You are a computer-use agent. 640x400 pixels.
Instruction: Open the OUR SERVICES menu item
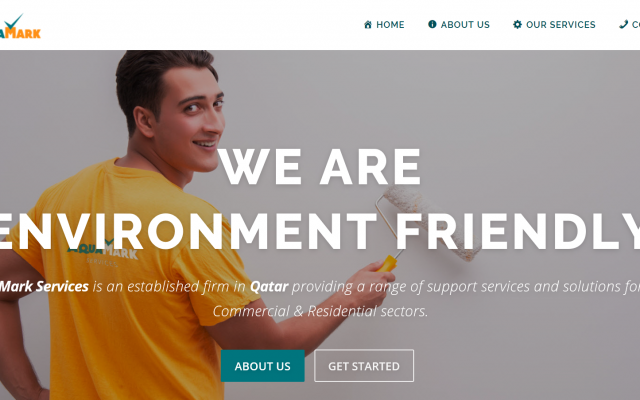pos(554,24)
